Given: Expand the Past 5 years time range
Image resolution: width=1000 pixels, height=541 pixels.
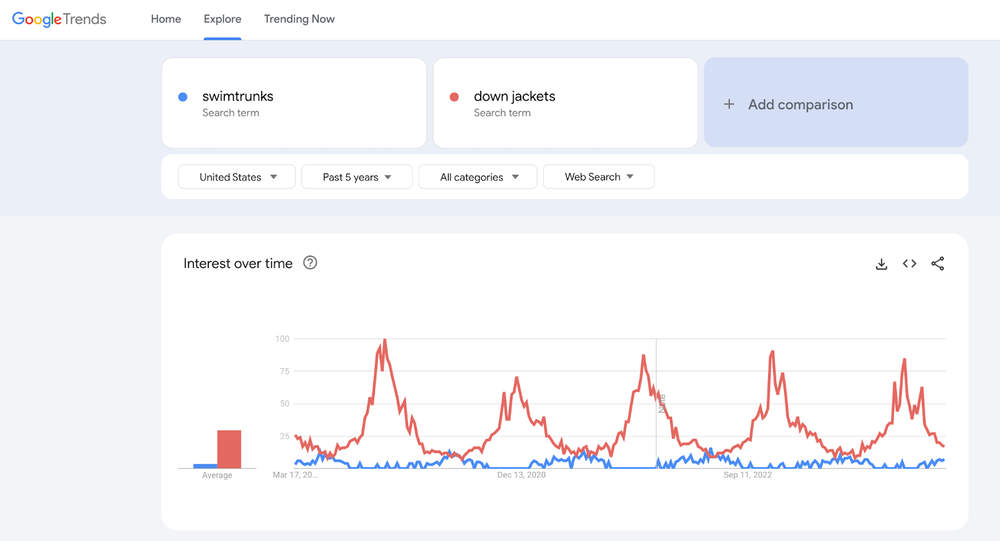Looking at the screenshot, I should click(x=356, y=177).
